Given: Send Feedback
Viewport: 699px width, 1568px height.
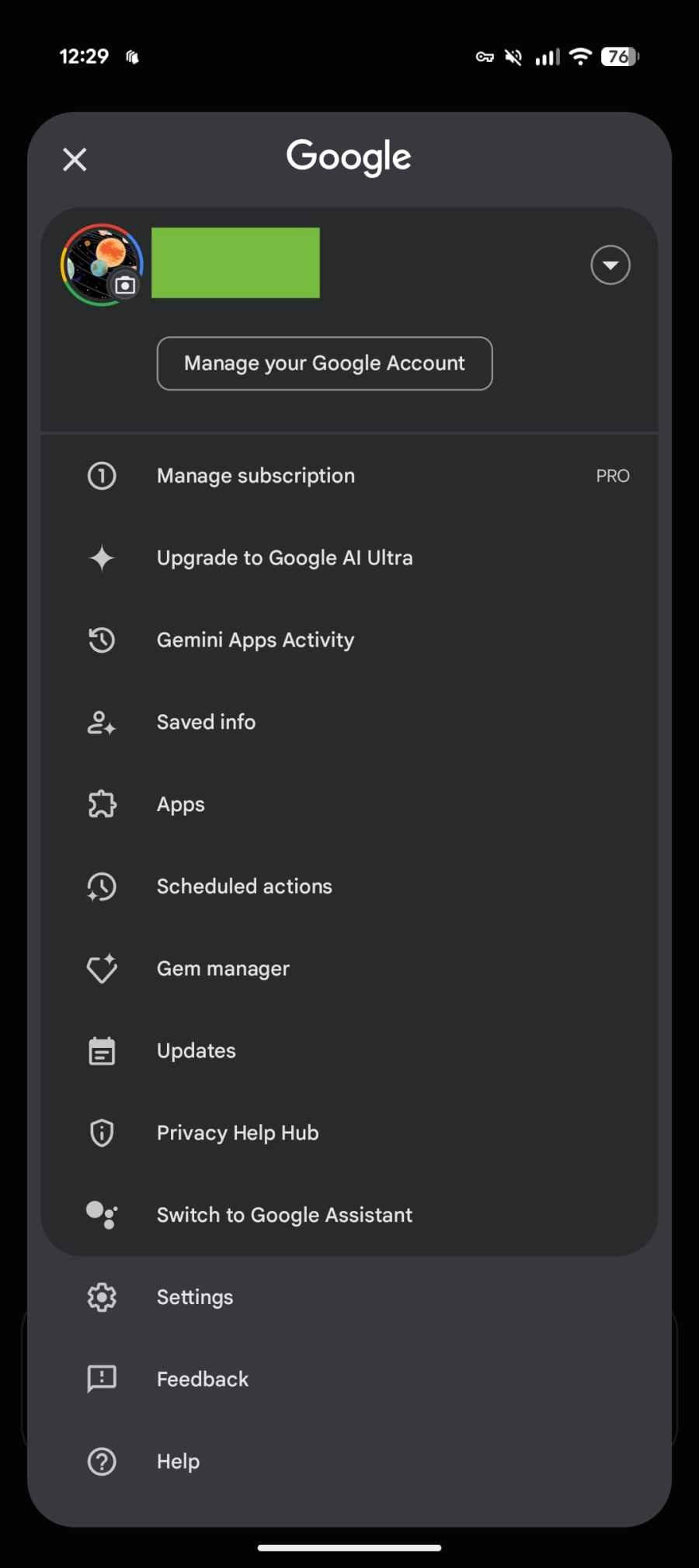Looking at the screenshot, I should pos(349,1379).
